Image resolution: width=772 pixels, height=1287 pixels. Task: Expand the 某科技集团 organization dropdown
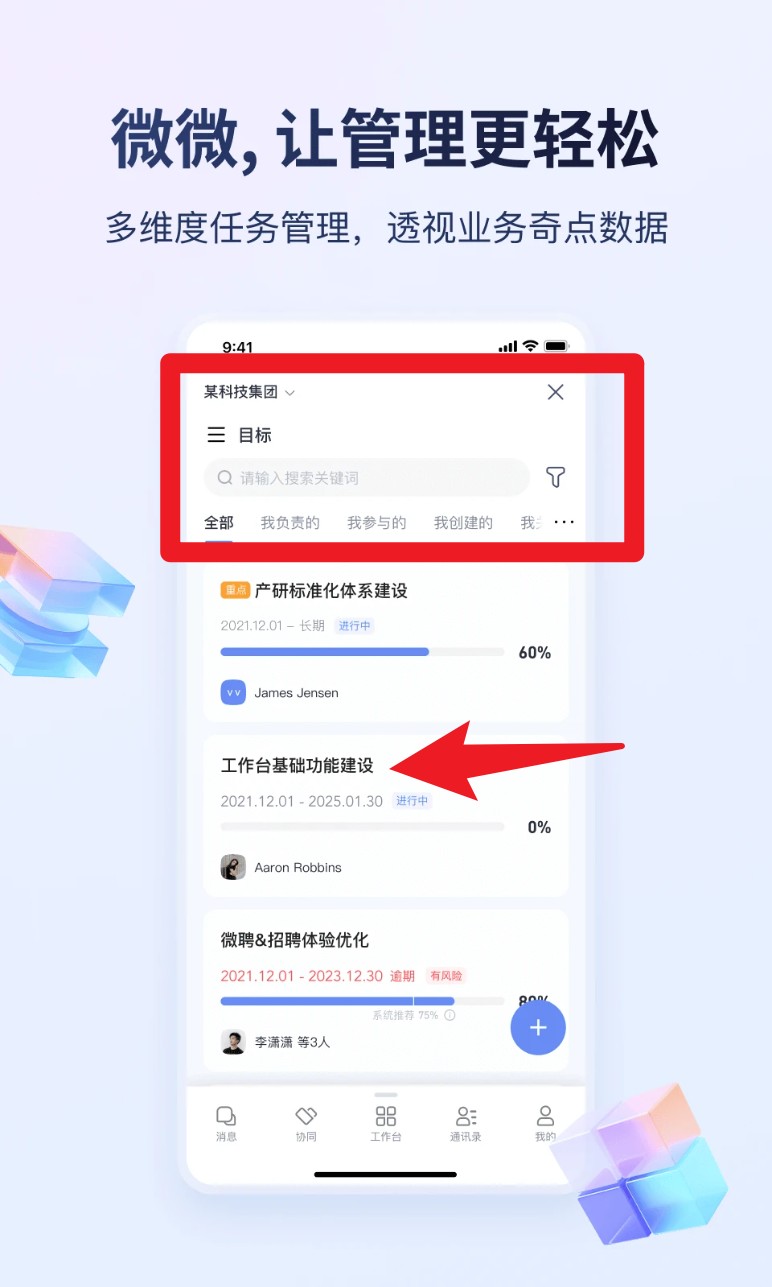pos(249,392)
